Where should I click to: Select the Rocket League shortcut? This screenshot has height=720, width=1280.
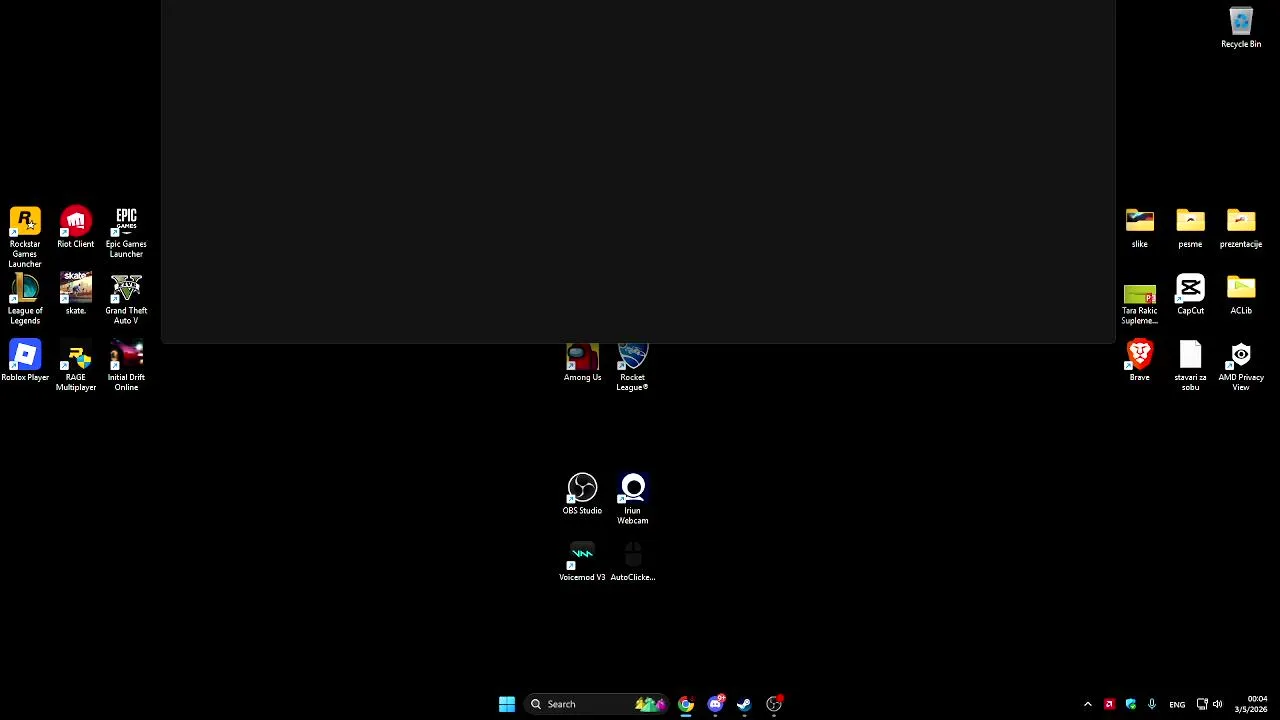point(632,367)
